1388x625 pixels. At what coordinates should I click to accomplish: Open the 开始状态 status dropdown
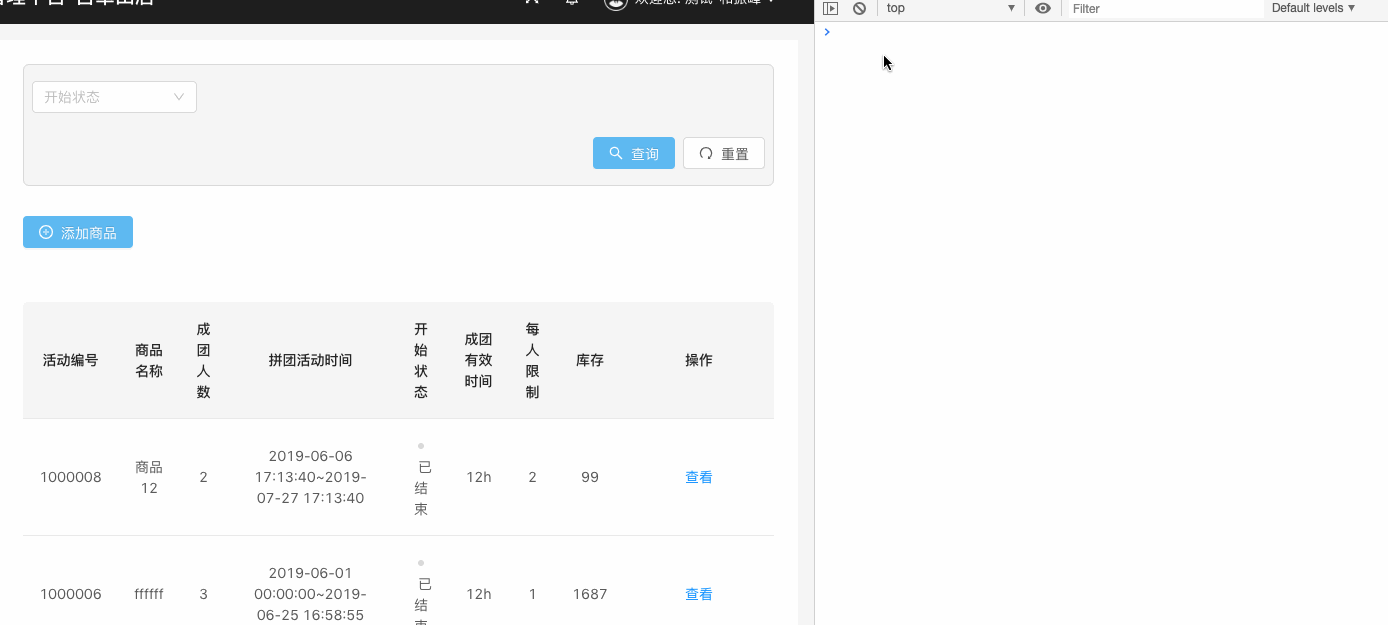click(x=114, y=97)
